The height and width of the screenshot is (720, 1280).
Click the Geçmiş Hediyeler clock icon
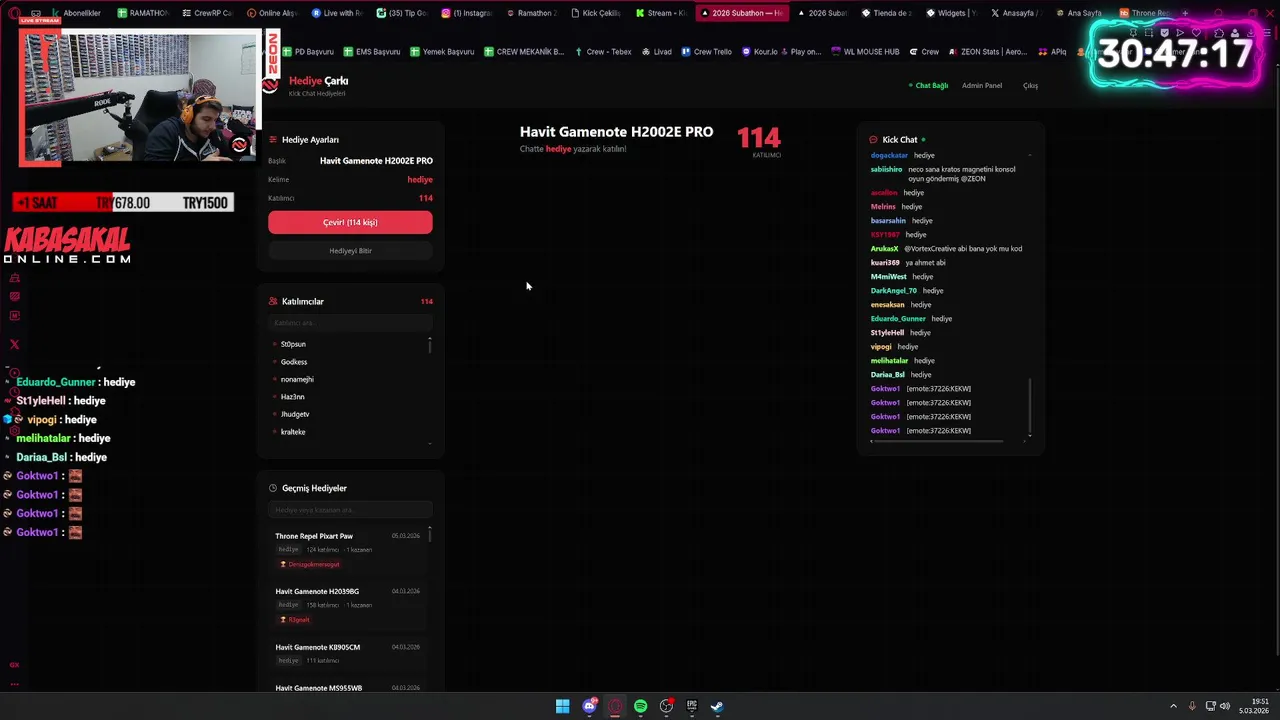pos(273,488)
